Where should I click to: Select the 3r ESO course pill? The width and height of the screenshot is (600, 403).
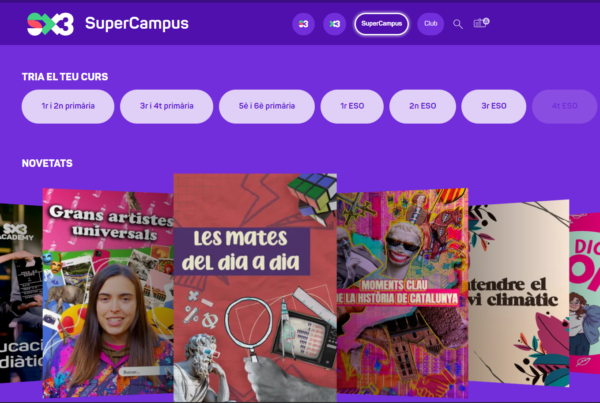tap(494, 106)
